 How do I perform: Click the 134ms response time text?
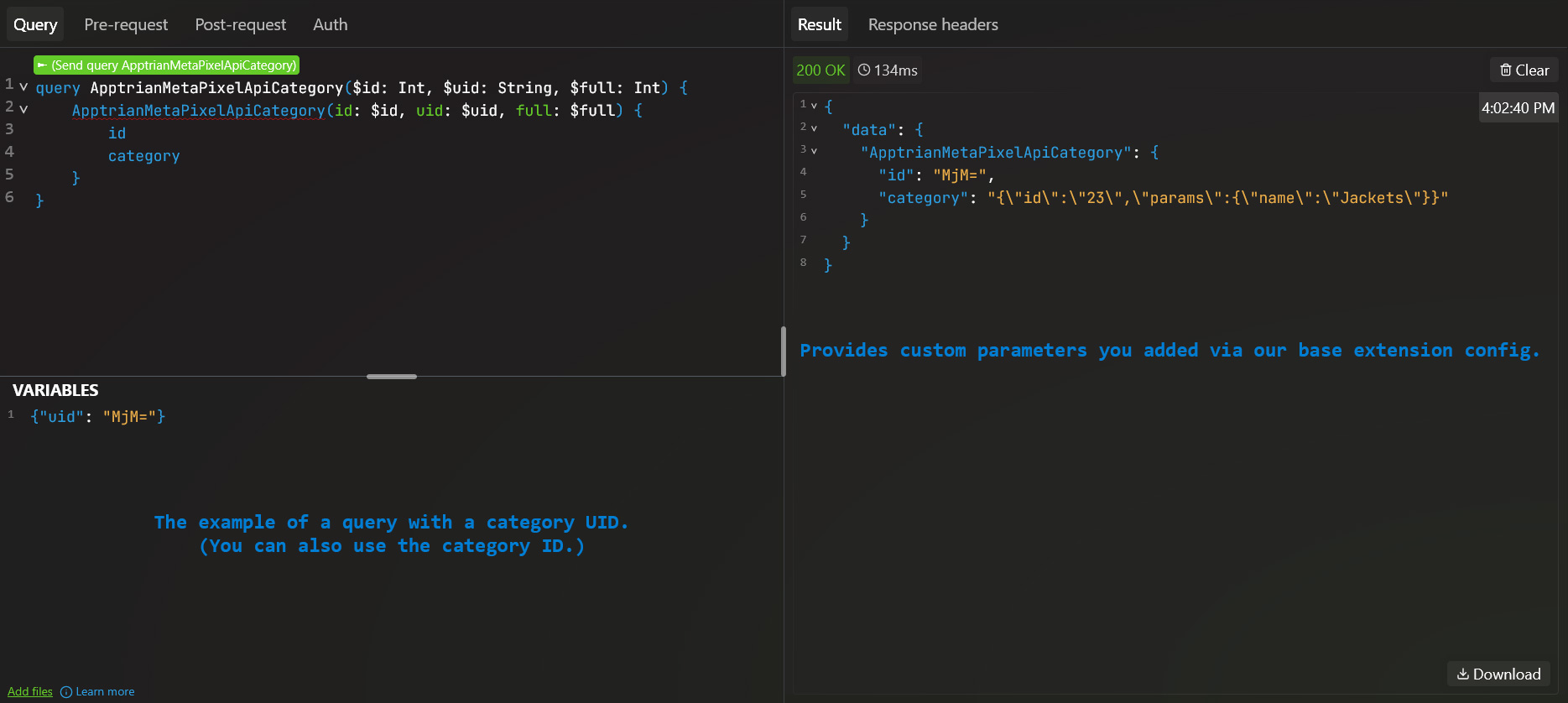[x=896, y=70]
